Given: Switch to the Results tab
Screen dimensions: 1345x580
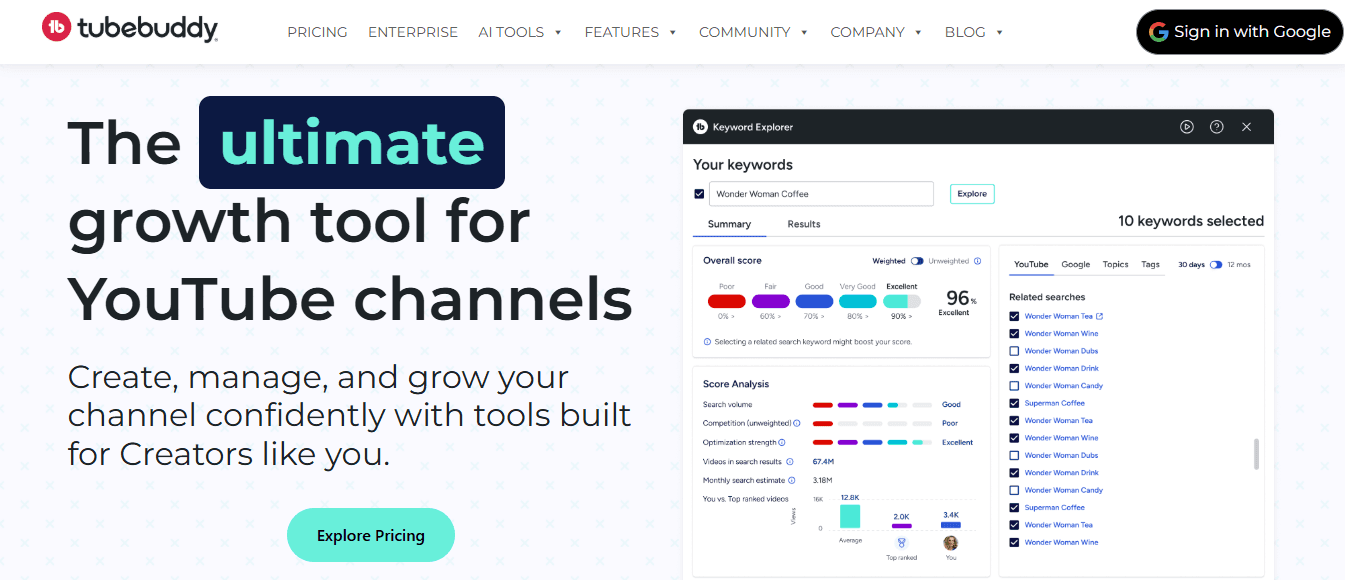Looking at the screenshot, I should click(x=803, y=224).
